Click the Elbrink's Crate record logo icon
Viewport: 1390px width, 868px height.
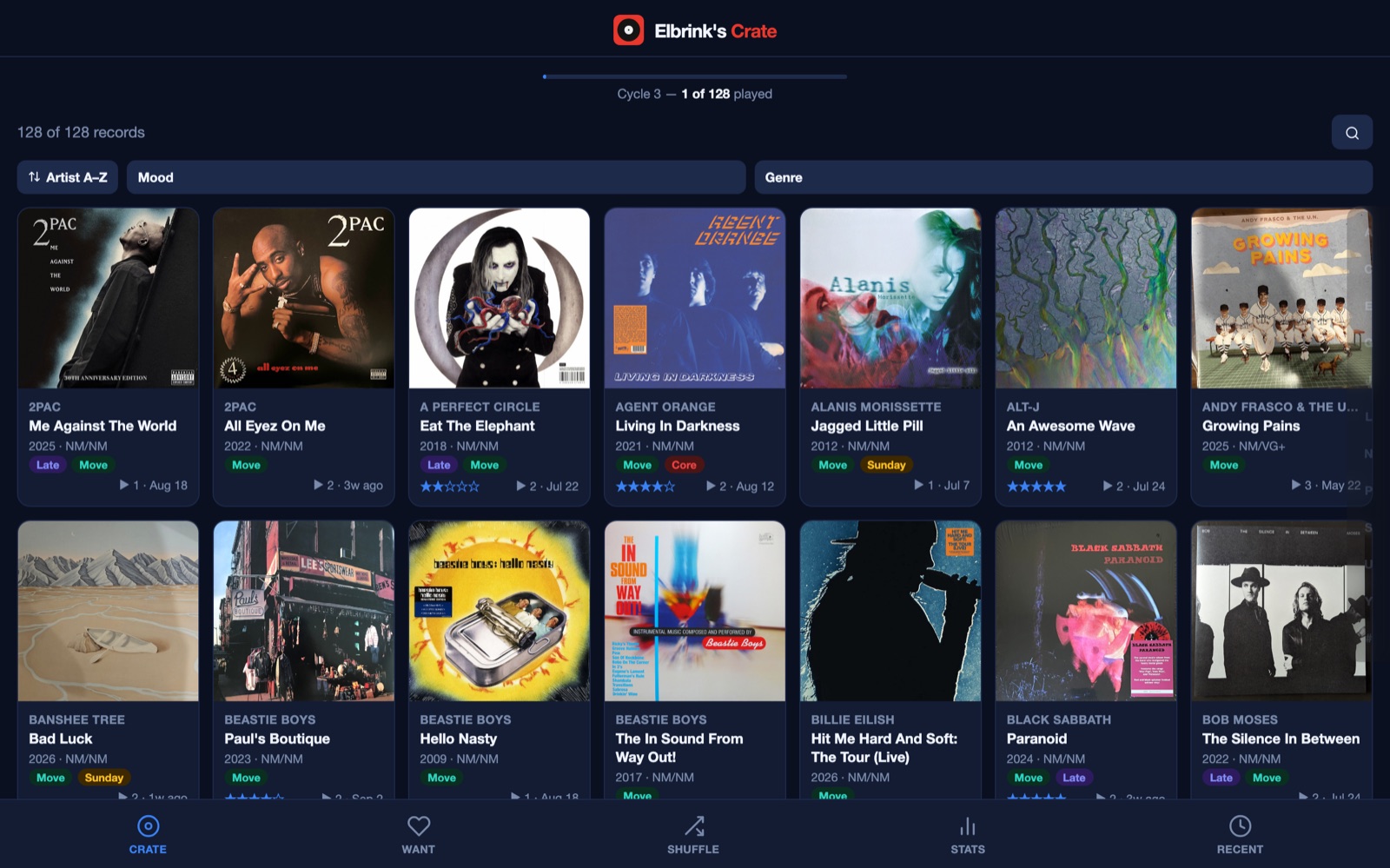tap(628, 30)
